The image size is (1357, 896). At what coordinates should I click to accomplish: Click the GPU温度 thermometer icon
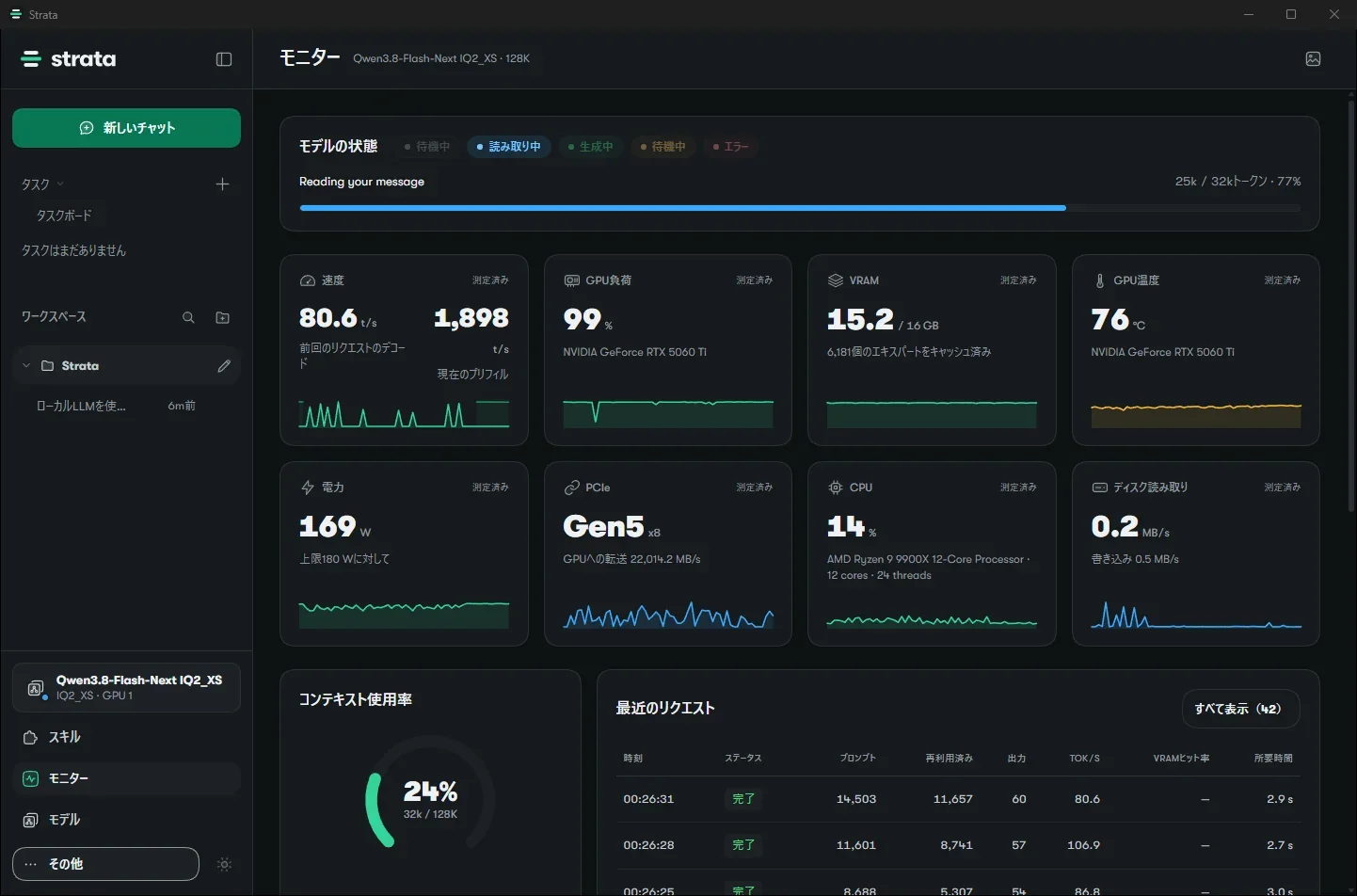[x=1099, y=280]
